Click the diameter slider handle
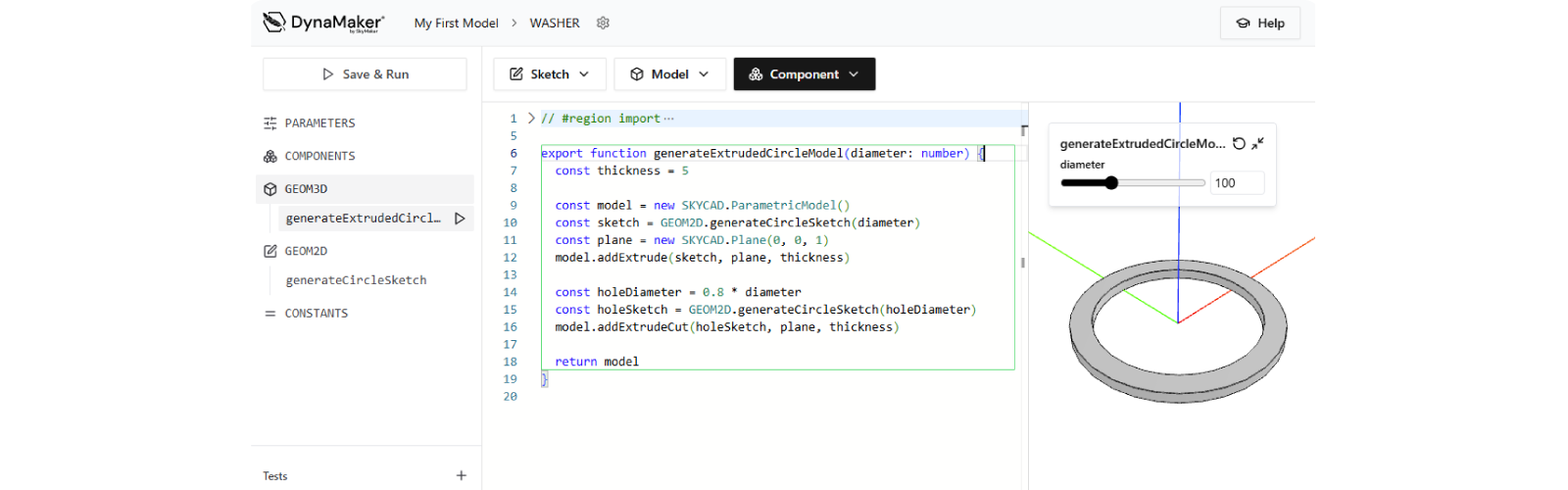1568x490 pixels. [x=1111, y=182]
